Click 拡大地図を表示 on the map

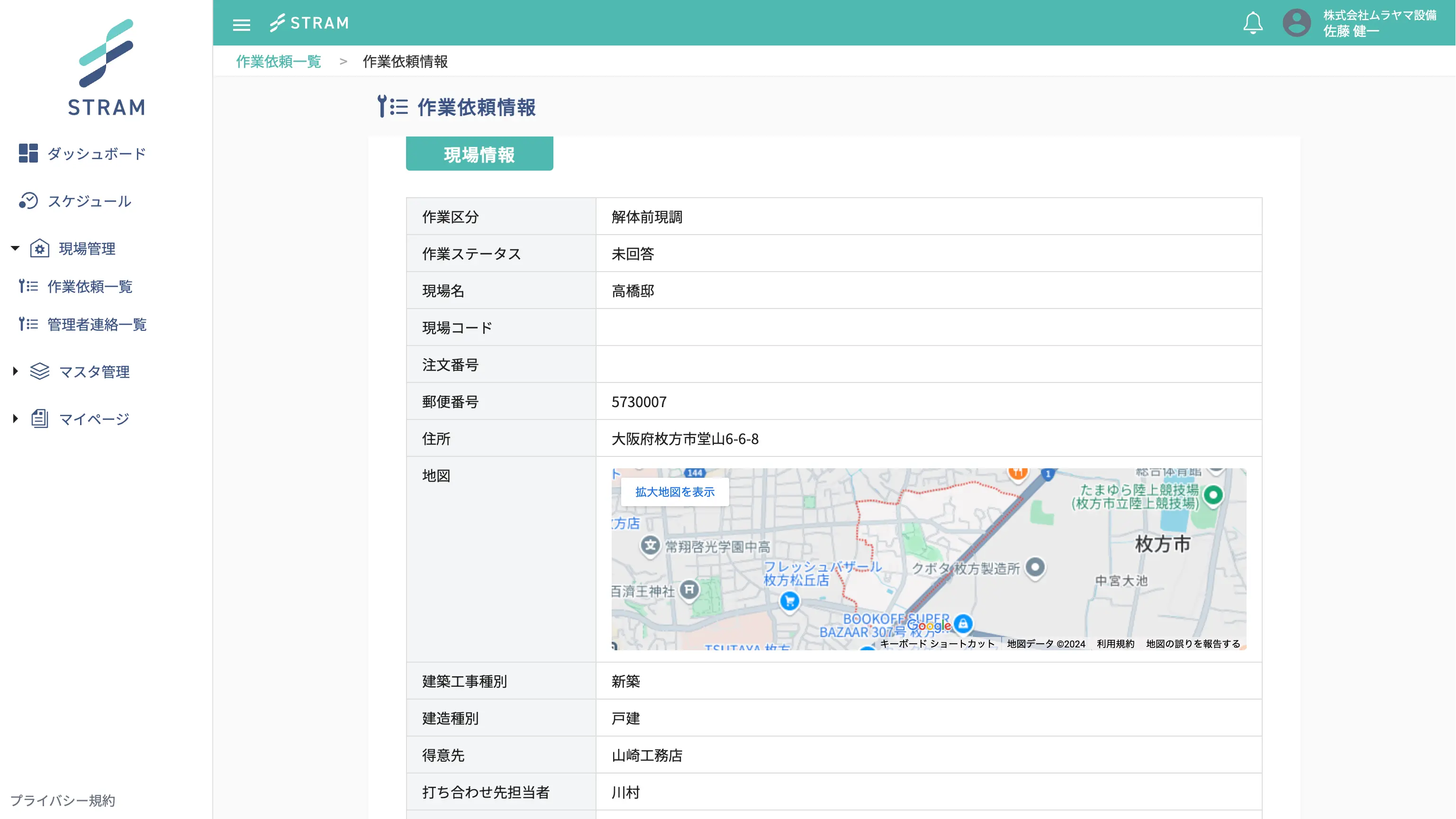pos(674,492)
